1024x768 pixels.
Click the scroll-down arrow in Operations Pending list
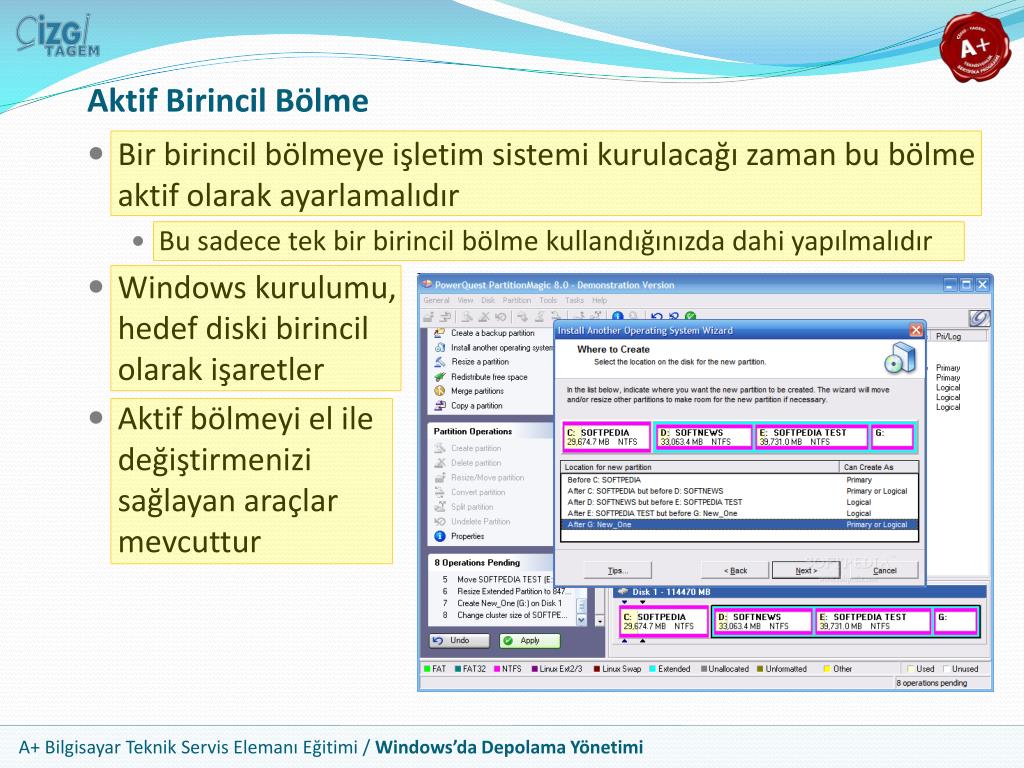pos(581,620)
